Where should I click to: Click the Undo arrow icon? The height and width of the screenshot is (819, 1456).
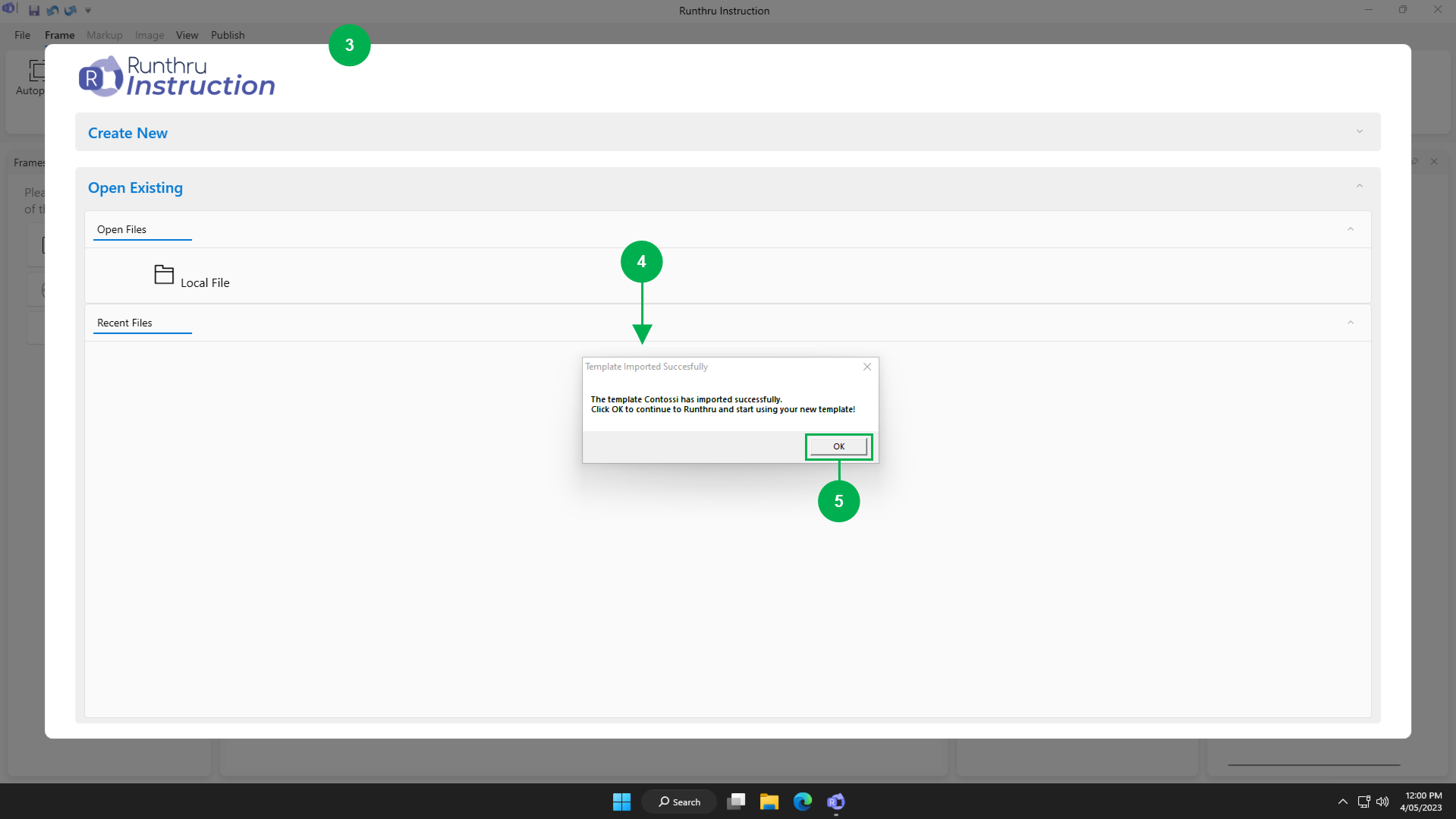(x=52, y=11)
